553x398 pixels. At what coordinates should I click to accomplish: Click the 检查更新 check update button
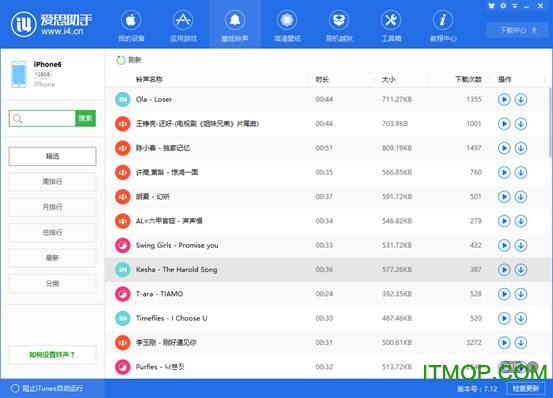[526, 388]
